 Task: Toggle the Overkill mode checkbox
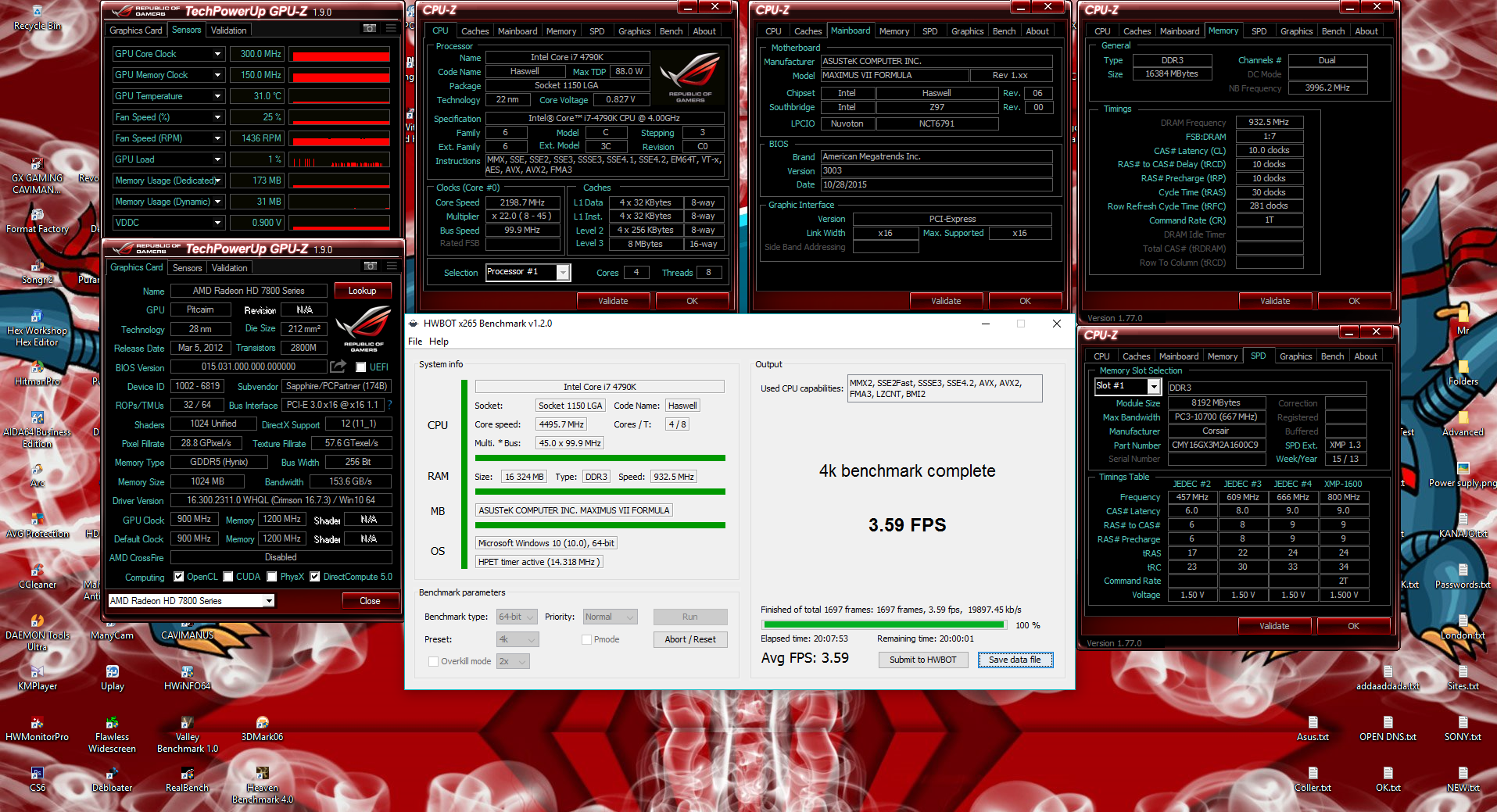pos(433,661)
